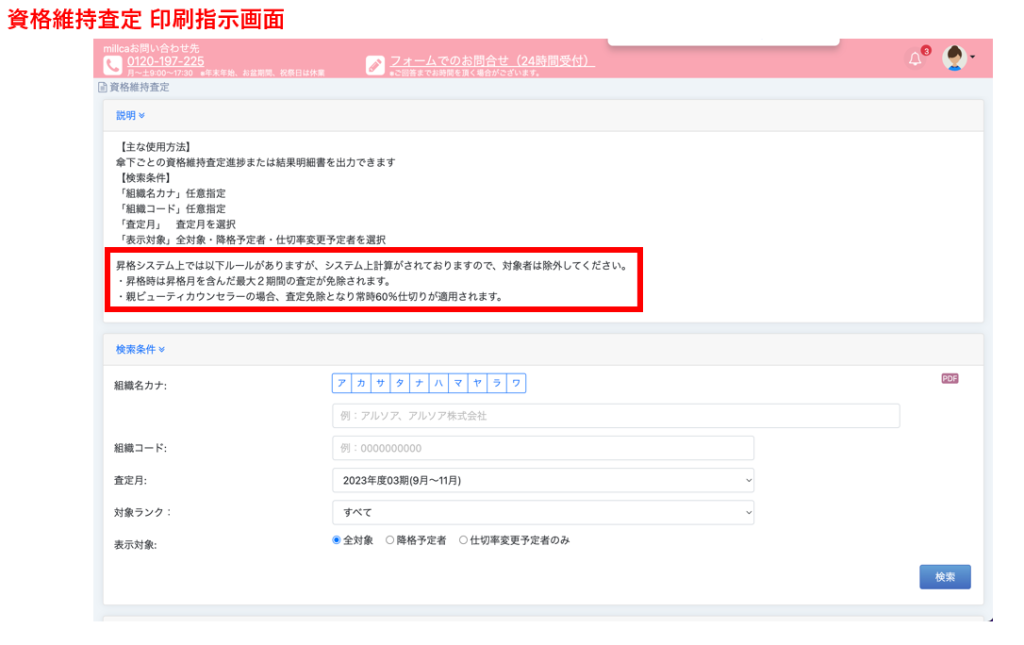Click the pencil form inquiry icon
1024x645 pixels.
tap(375, 65)
